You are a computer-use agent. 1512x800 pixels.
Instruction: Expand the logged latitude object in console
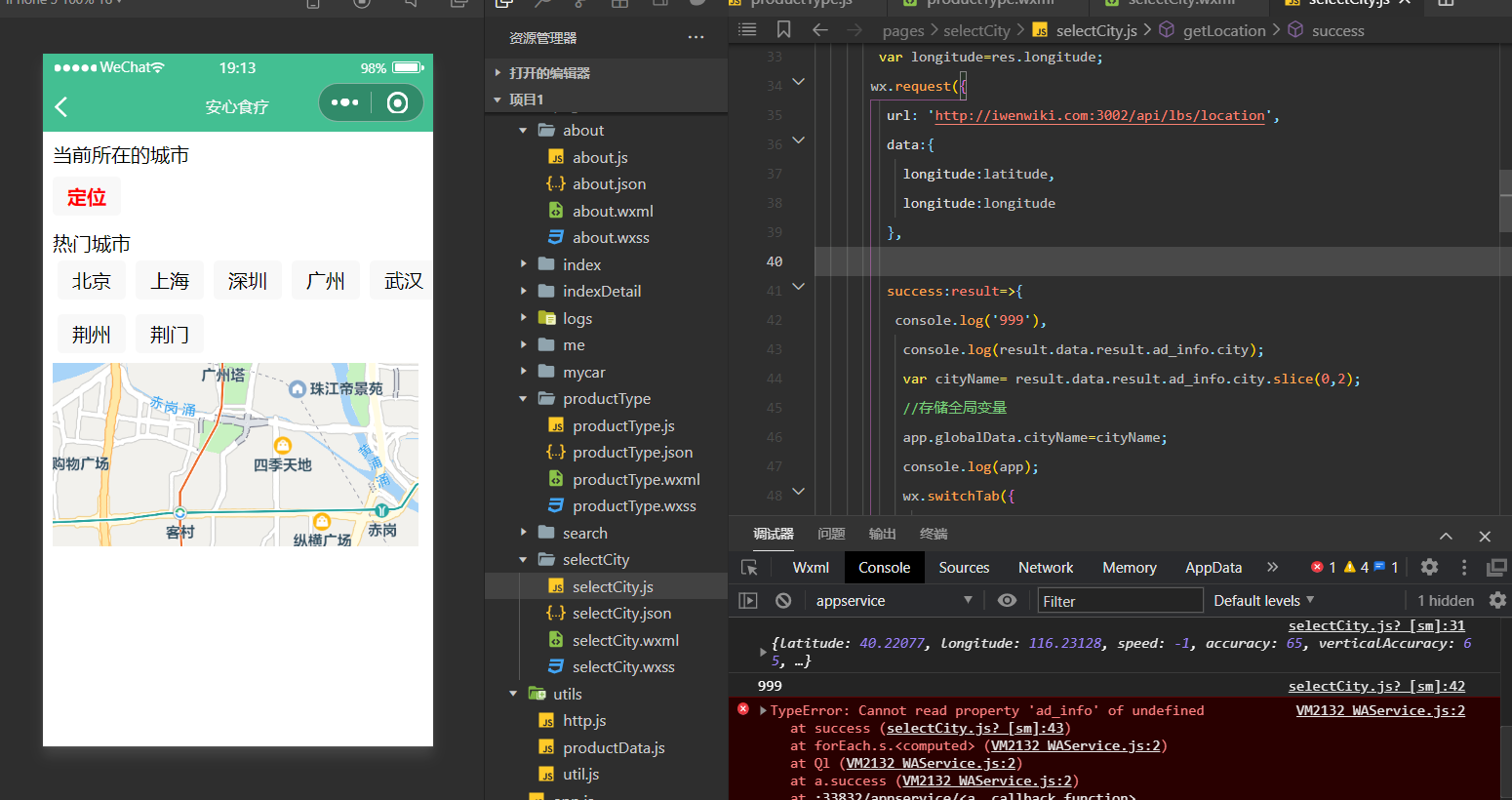(x=763, y=652)
